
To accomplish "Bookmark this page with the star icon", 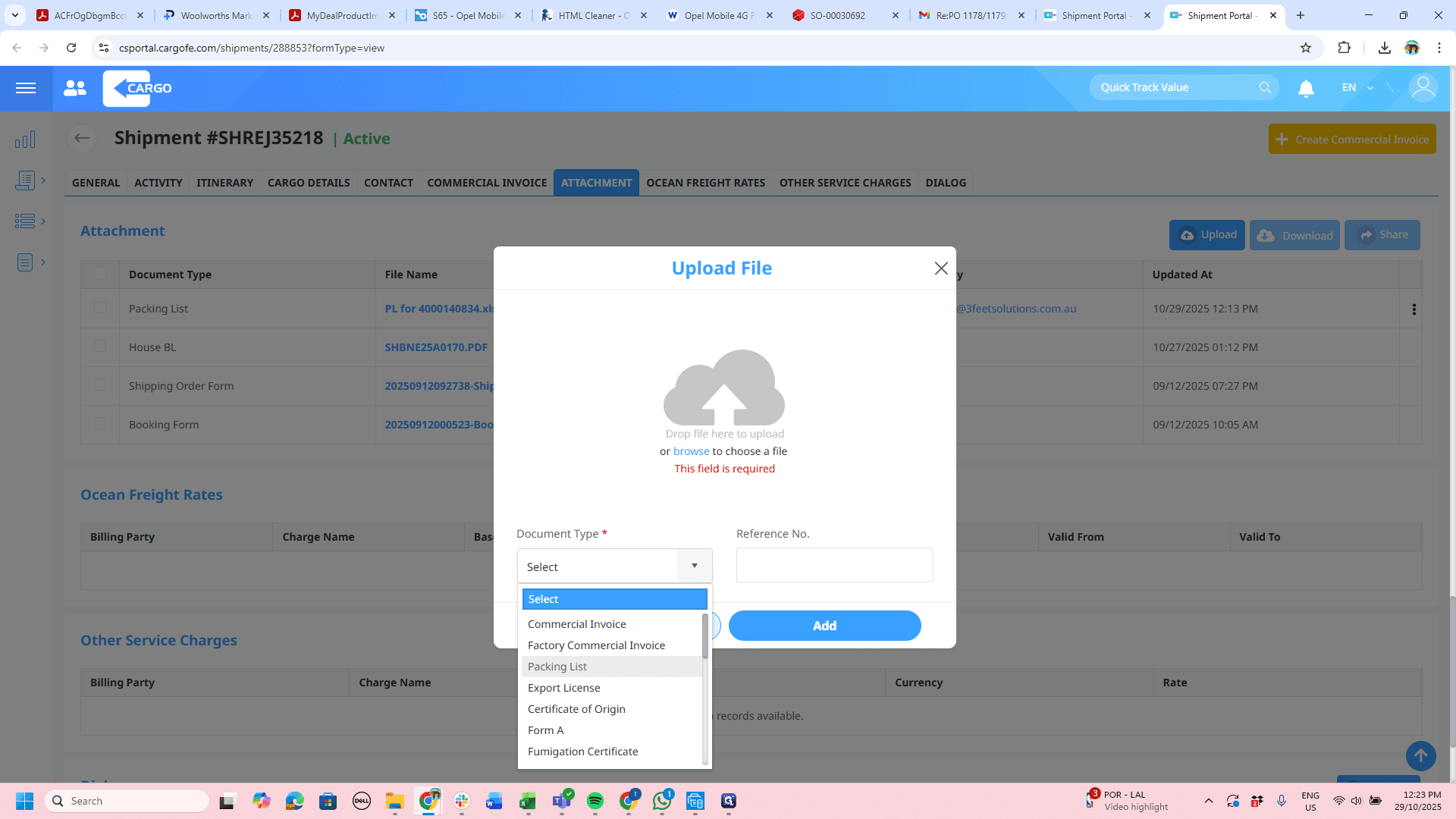I will coord(1305,48).
